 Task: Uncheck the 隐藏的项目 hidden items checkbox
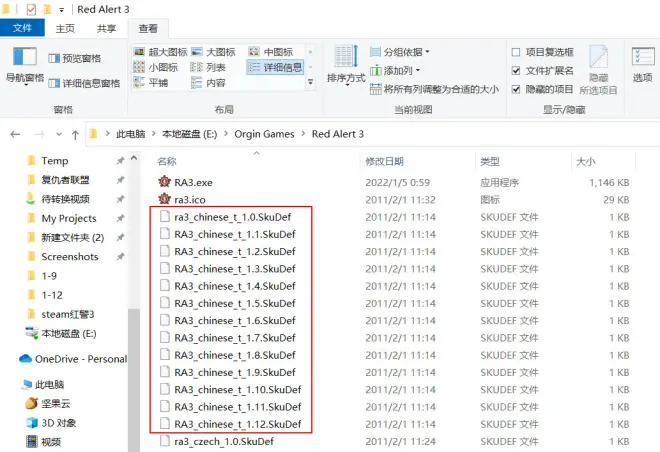point(516,89)
